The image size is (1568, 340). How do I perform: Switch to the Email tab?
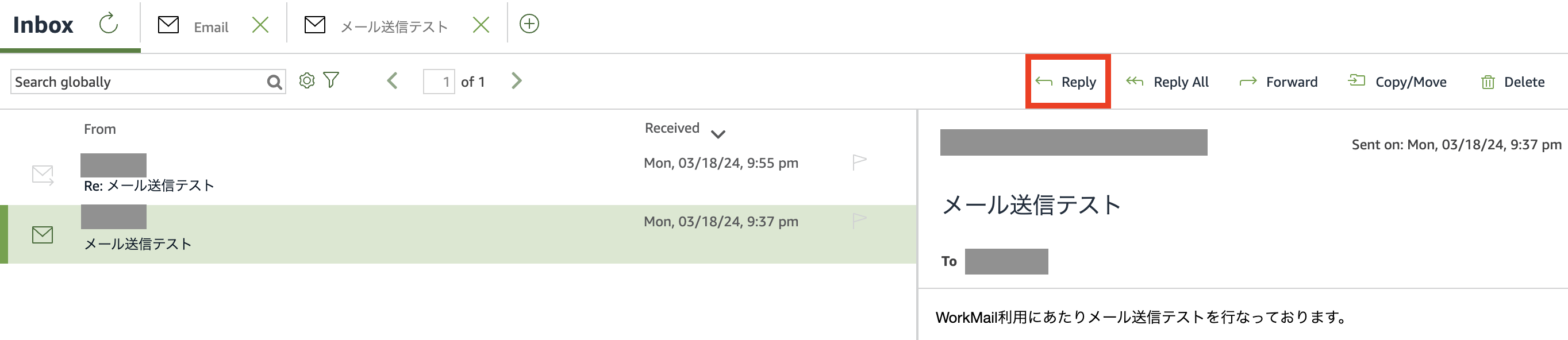(x=210, y=27)
